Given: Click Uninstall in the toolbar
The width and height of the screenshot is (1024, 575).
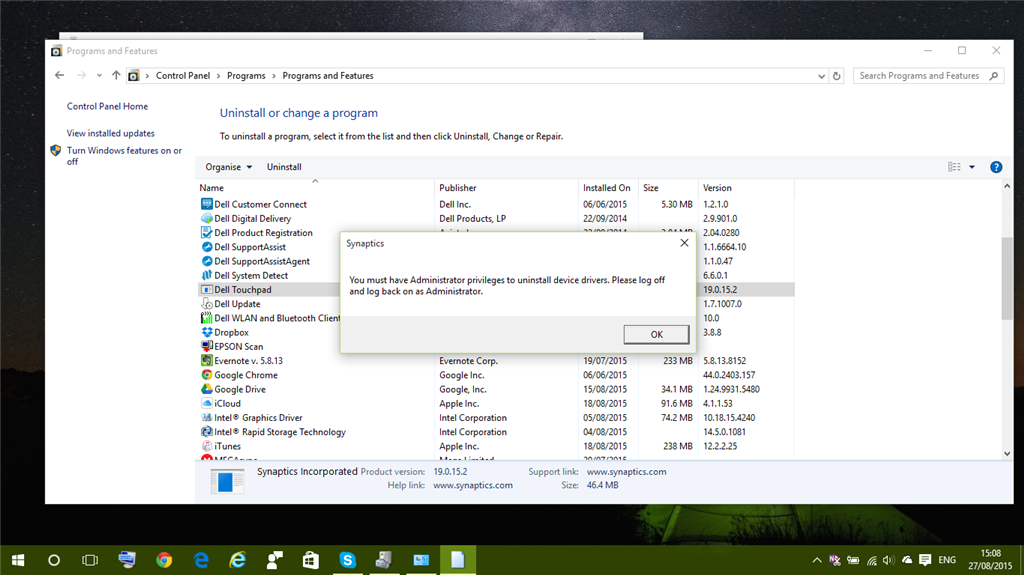Looking at the screenshot, I should click(284, 167).
